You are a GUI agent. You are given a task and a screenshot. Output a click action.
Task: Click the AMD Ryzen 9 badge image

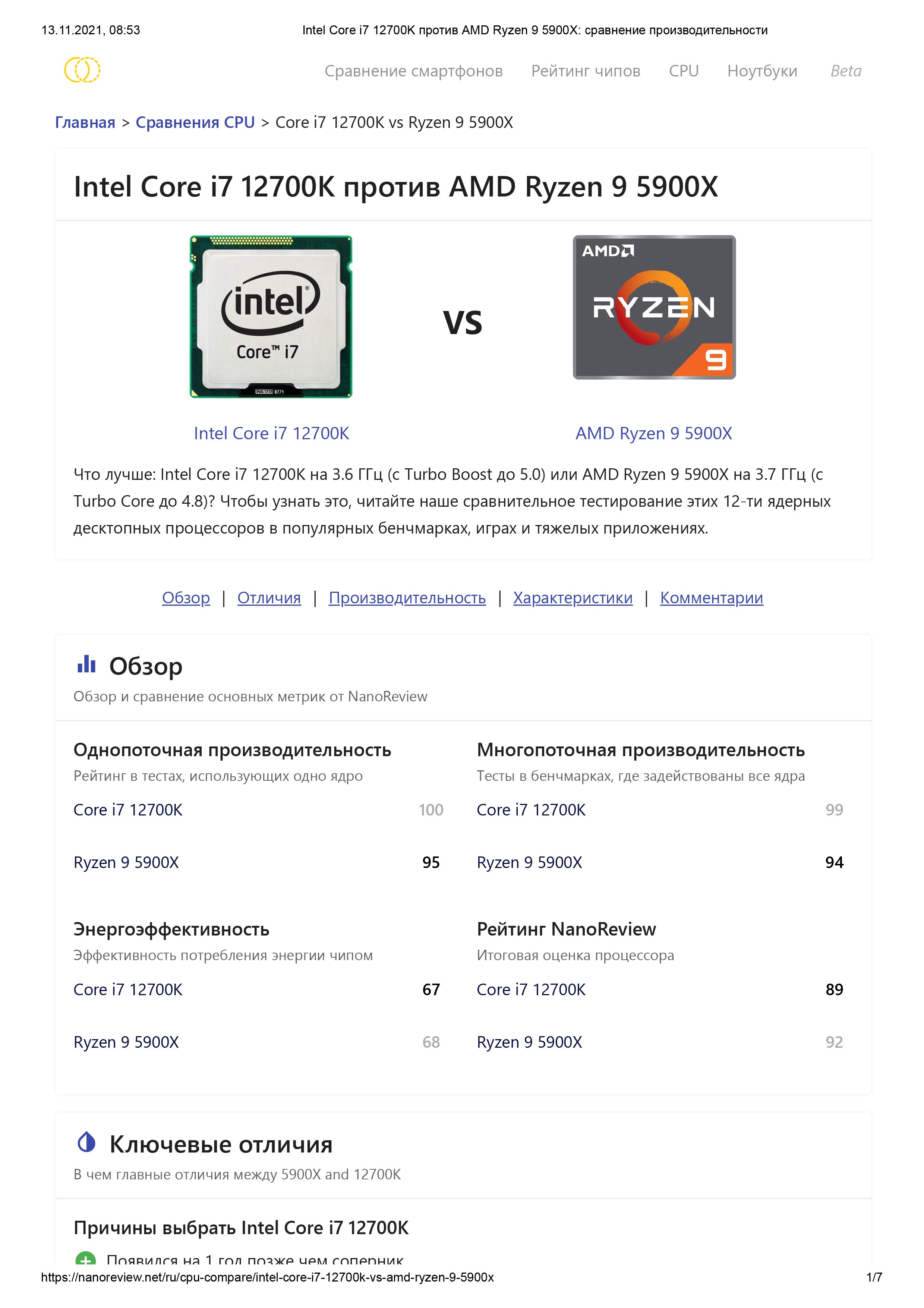653,308
